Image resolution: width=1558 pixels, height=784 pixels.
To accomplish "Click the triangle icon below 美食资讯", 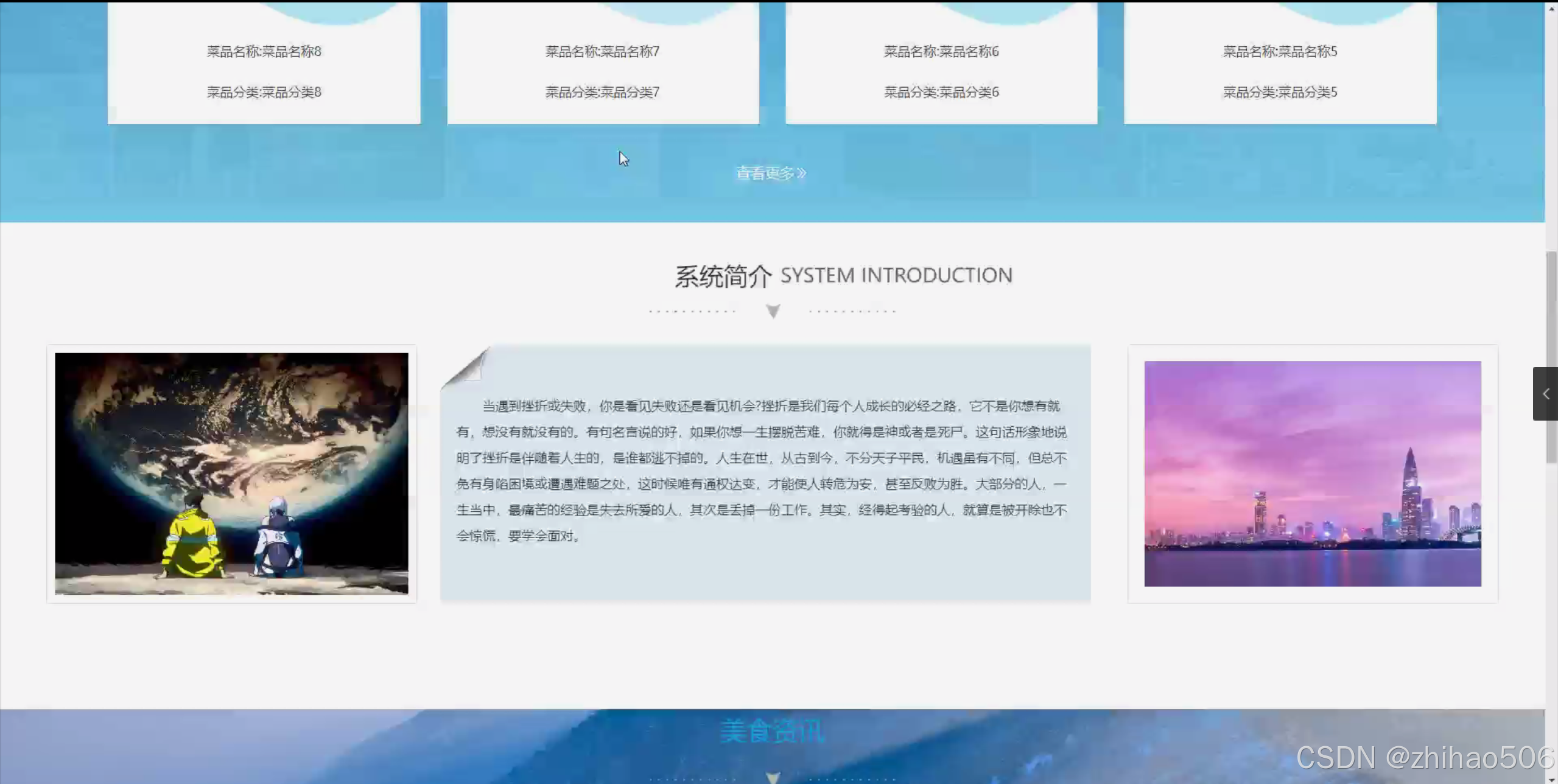I will coord(773,777).
